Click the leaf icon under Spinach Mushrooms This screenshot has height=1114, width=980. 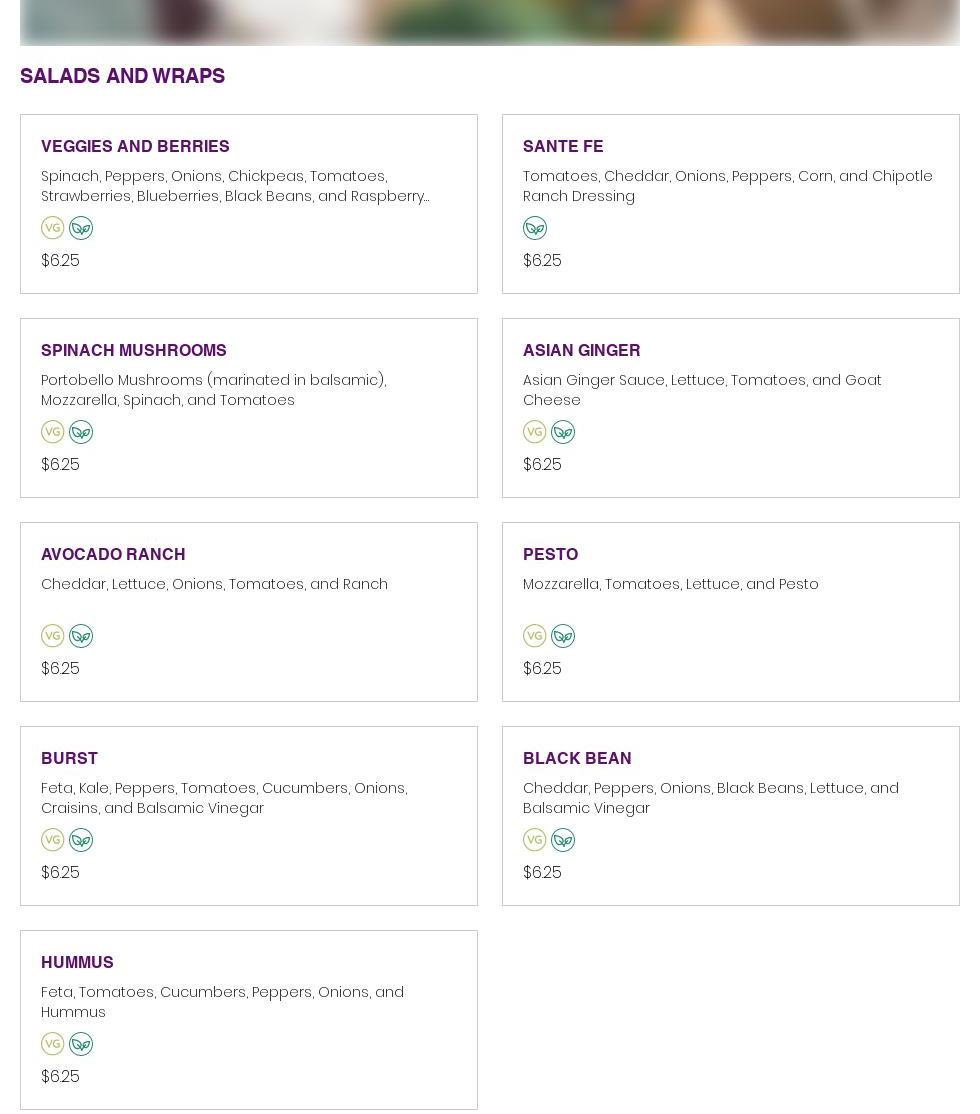pos(81,432)
